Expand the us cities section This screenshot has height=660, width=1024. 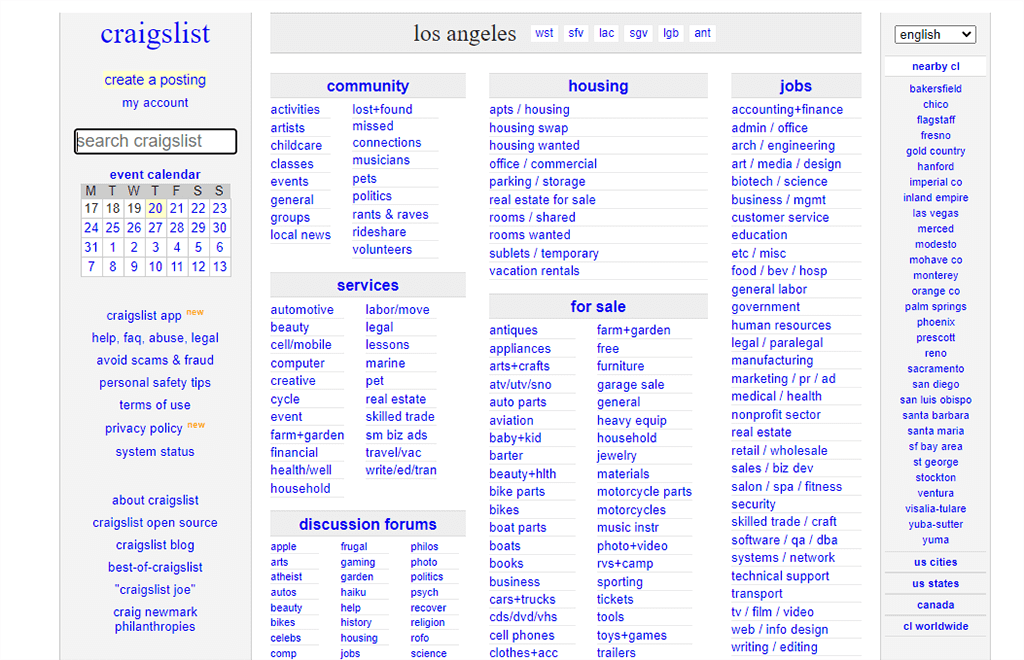(x=935, y=562)
